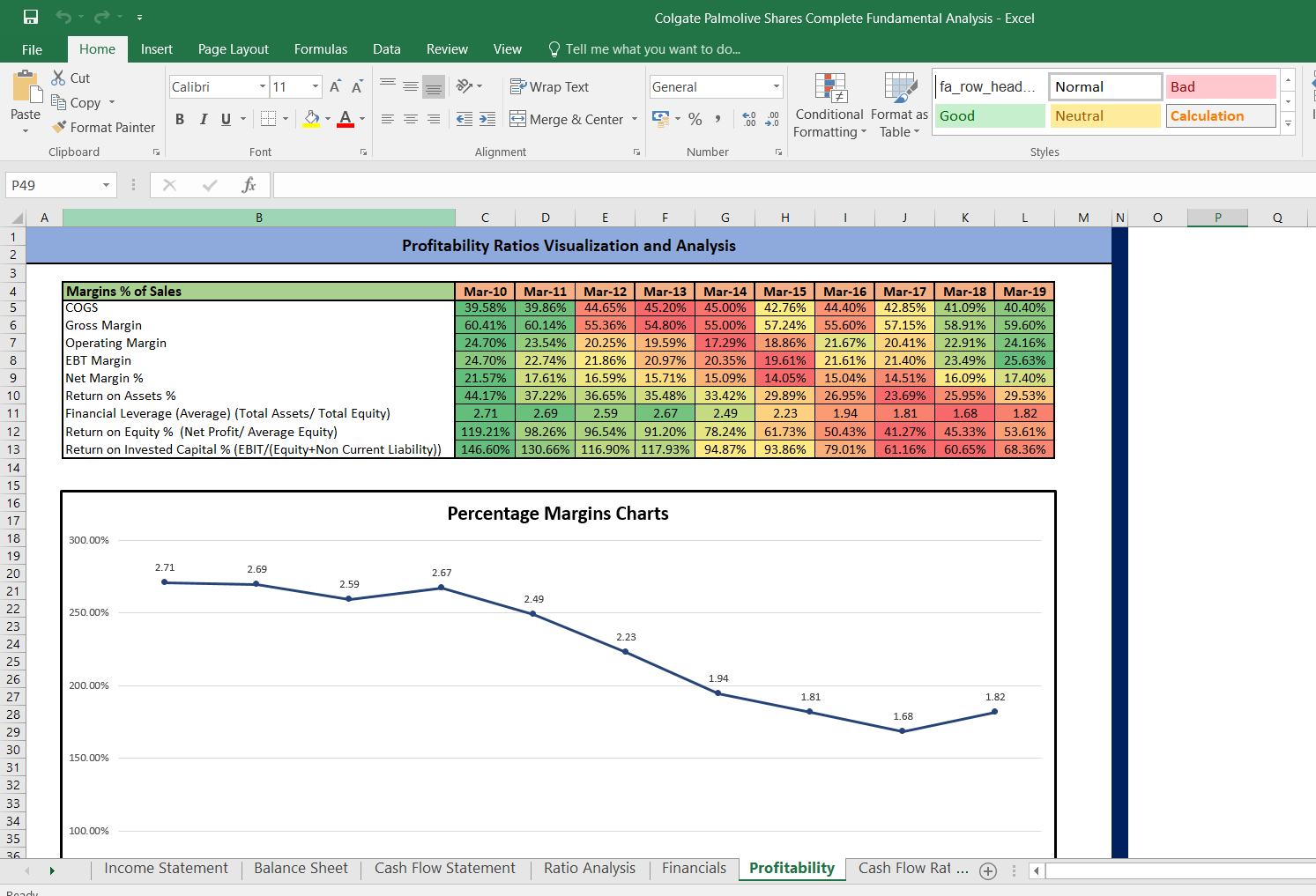Toggle Bold formatting
The height and width of the screenshot is (896, 1316).
point(180,119)
